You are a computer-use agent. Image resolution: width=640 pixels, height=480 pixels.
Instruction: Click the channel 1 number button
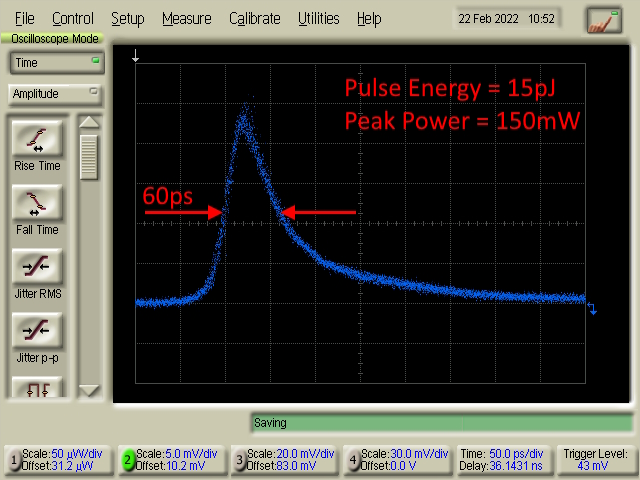[13, 460]
